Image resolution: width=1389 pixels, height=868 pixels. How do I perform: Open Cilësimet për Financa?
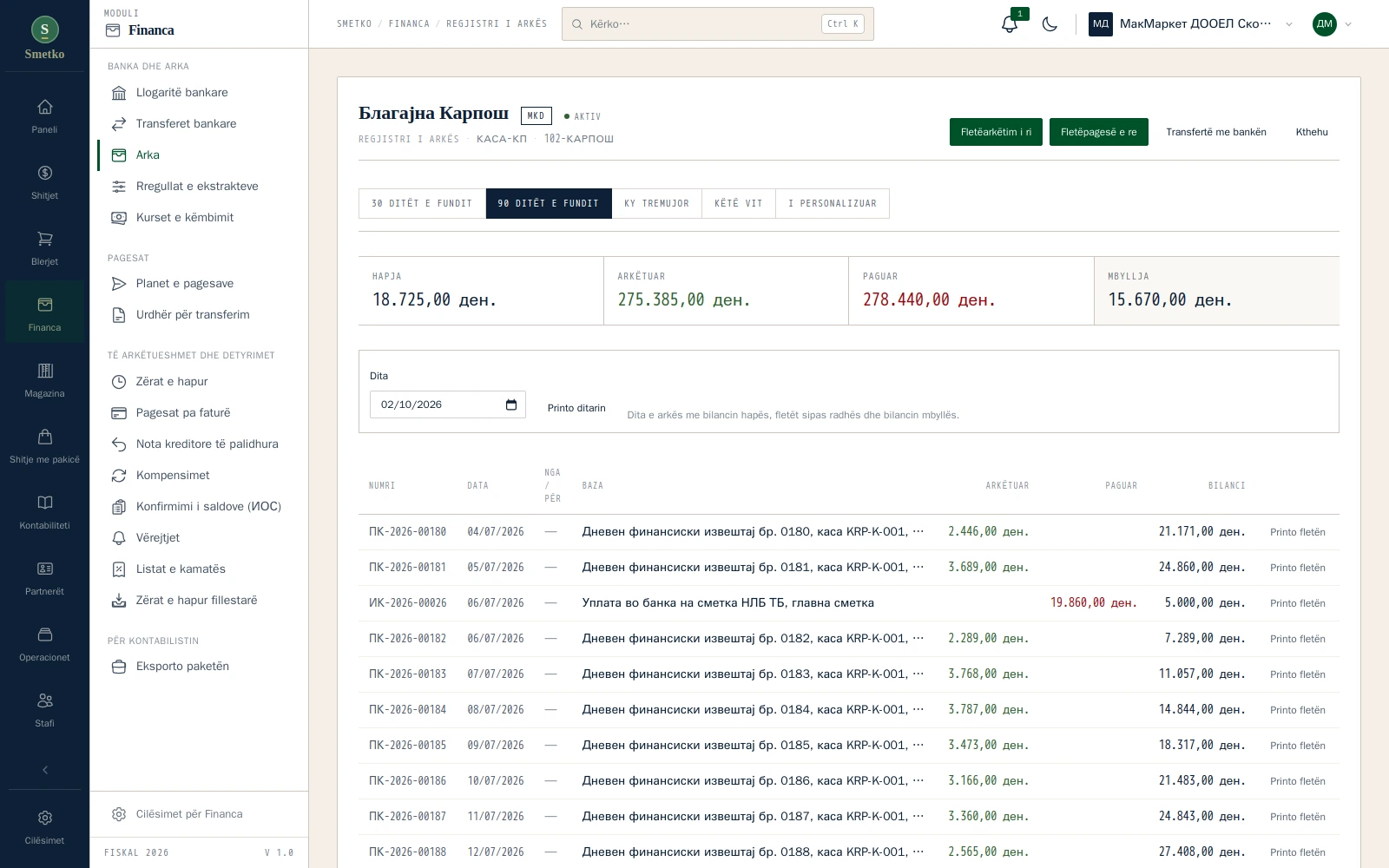[199, 814]
